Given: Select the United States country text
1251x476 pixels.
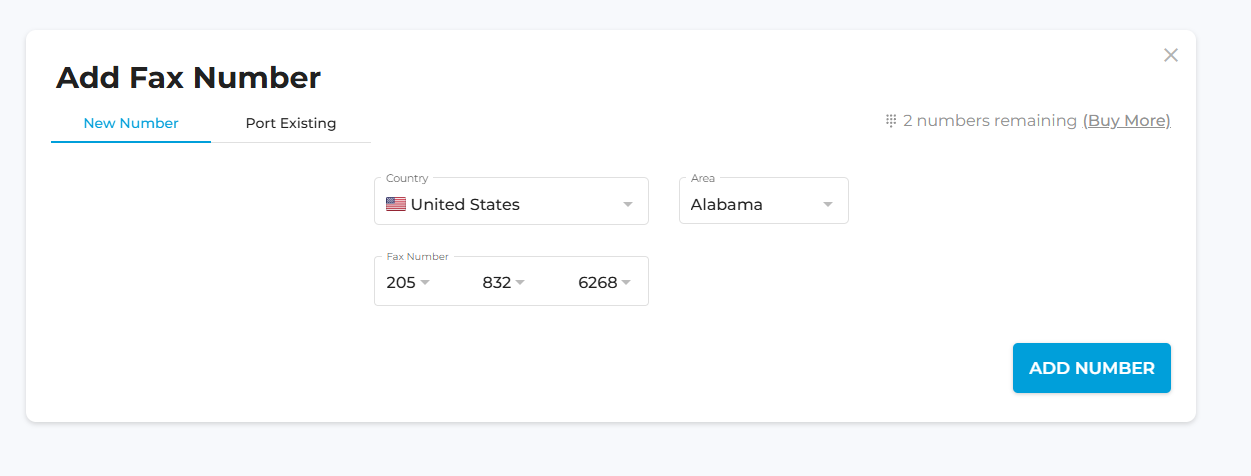Looking at the screenshot, I should (465, 204).
